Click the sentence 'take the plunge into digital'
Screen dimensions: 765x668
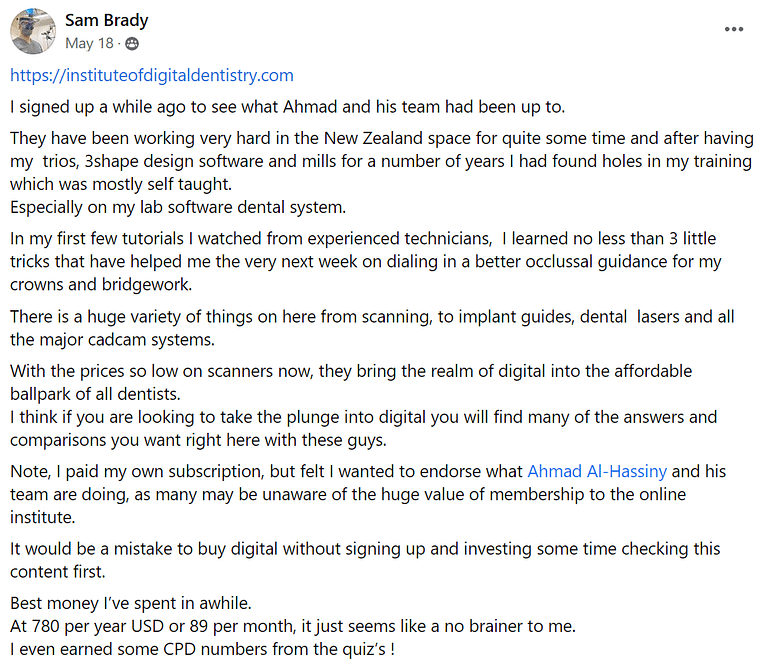pyautogui.click(x=363, y=428)
